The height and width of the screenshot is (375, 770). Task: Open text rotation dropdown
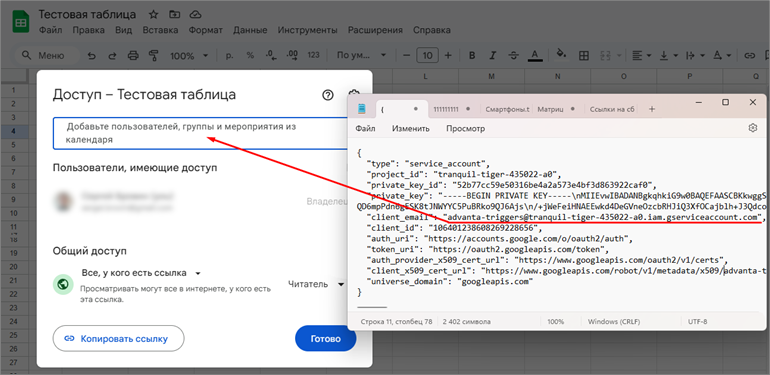722,55
